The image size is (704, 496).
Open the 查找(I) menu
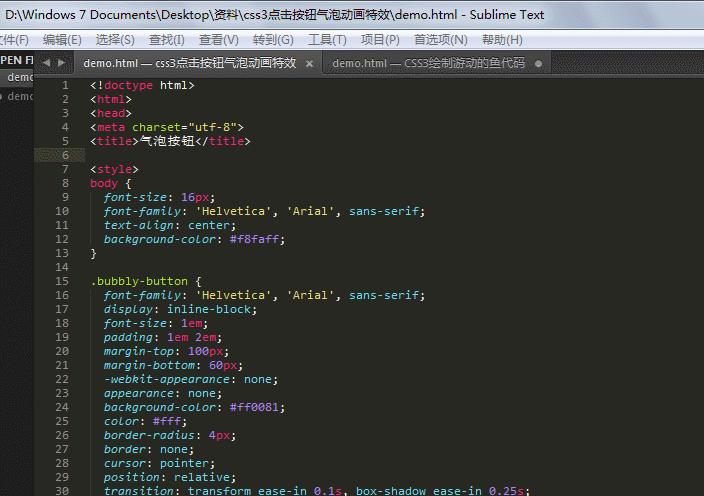pyautogui.click(x=167, y=40)
